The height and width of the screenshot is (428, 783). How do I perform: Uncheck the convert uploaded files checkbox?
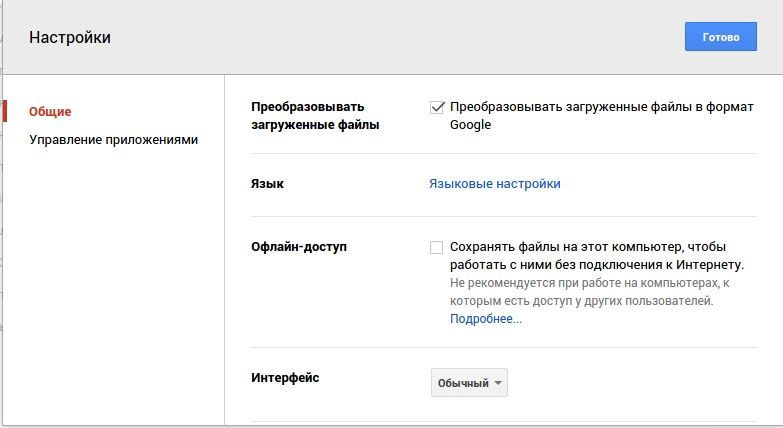[x=437, y=107]
